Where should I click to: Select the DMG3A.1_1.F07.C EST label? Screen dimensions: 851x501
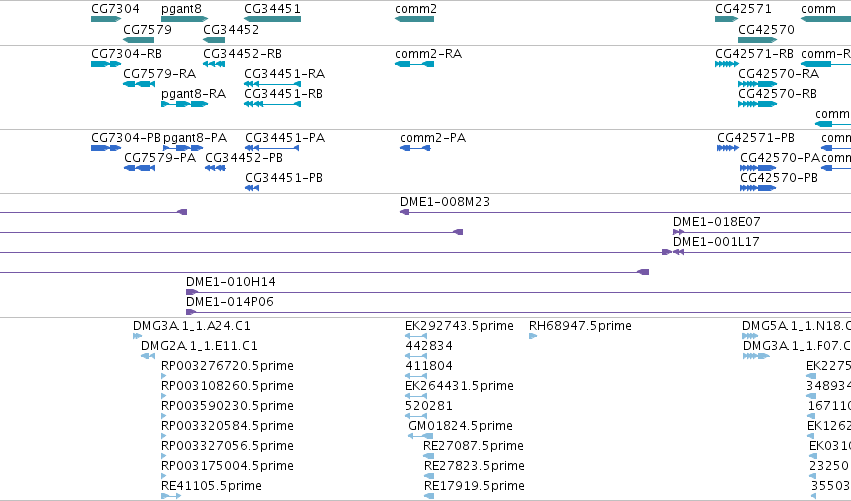coord(797,346)
